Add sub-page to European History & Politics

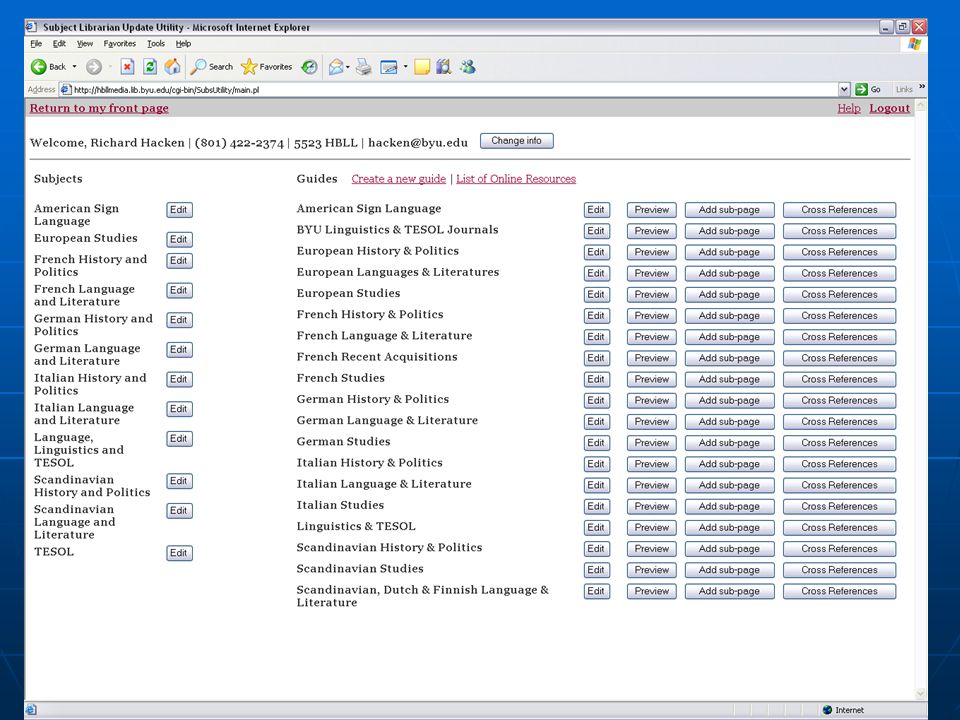[729, 252]
